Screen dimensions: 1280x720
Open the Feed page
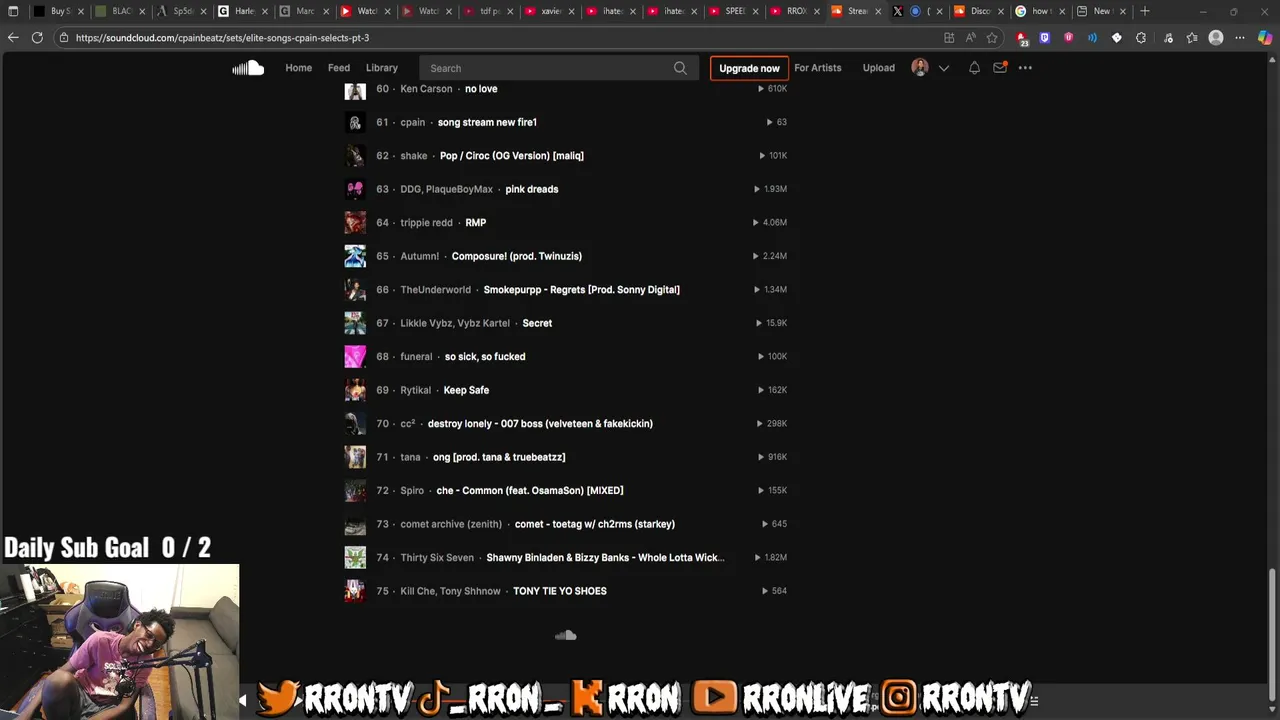point(339,68)
